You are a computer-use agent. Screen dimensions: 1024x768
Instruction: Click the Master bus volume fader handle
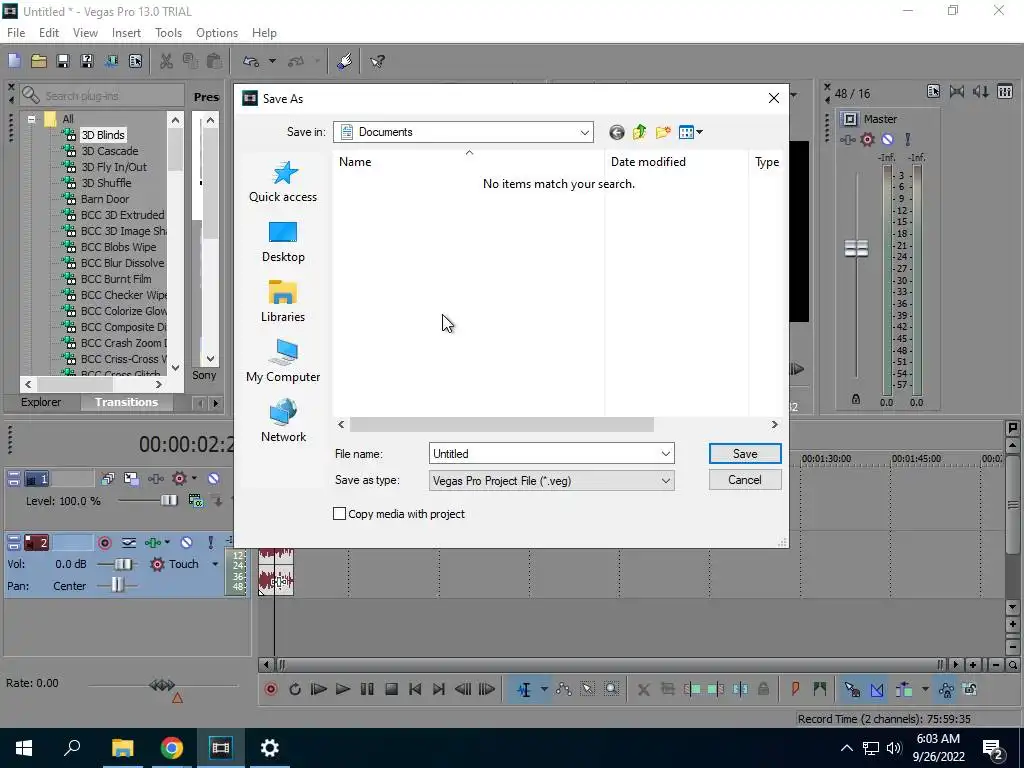click(856, 248)
